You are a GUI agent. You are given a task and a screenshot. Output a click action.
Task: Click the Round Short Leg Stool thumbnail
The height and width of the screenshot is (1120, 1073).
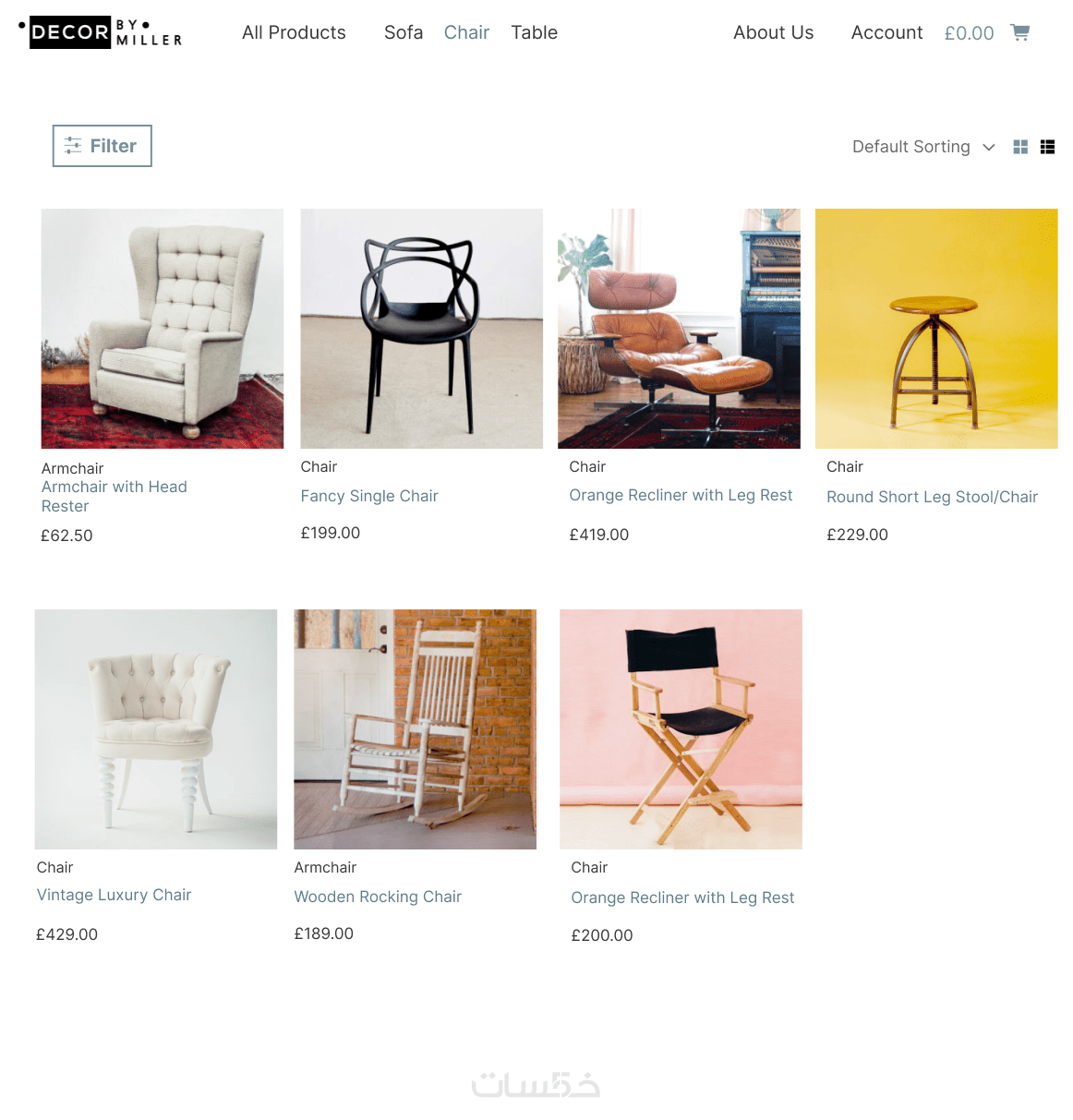(936, 329)
